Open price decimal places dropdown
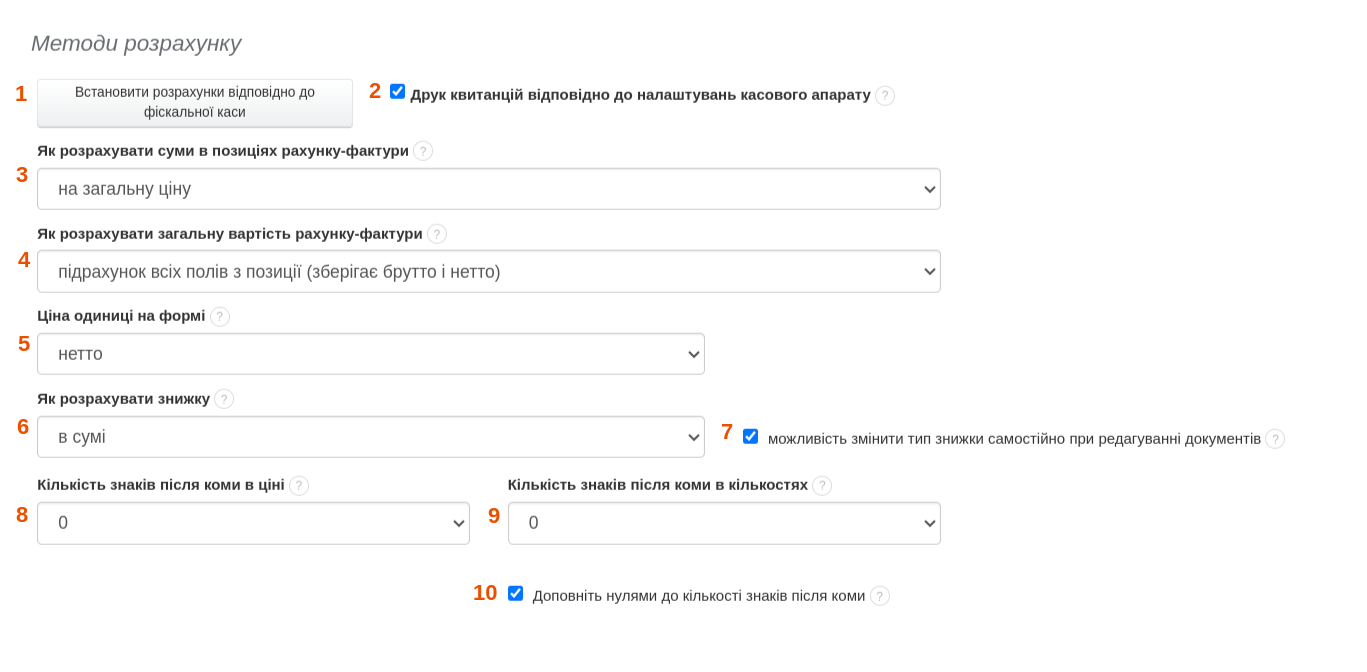The image size is (1367, 672). (x=253, y=523)
